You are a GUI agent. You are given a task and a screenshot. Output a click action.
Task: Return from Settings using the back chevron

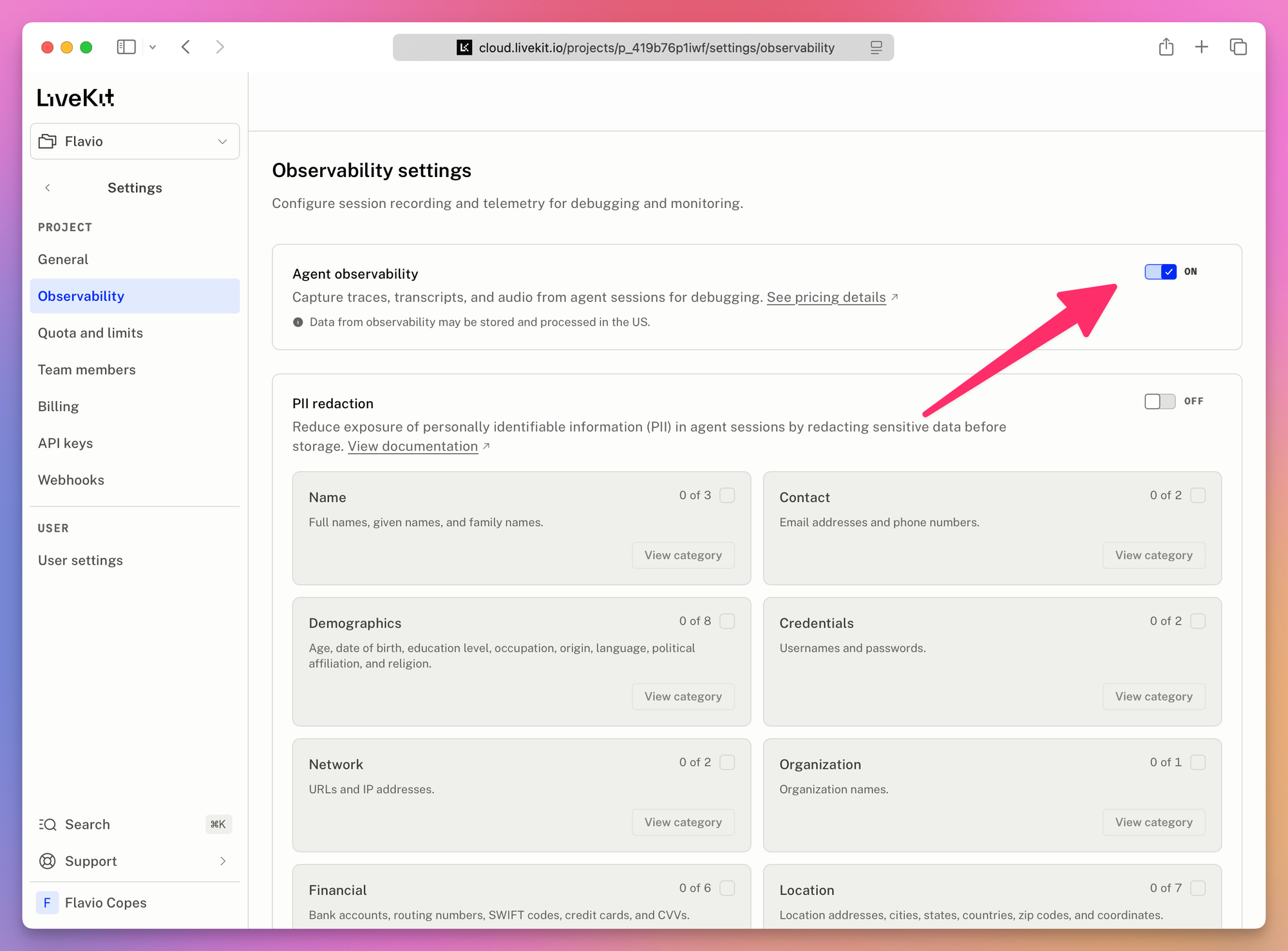48,188
